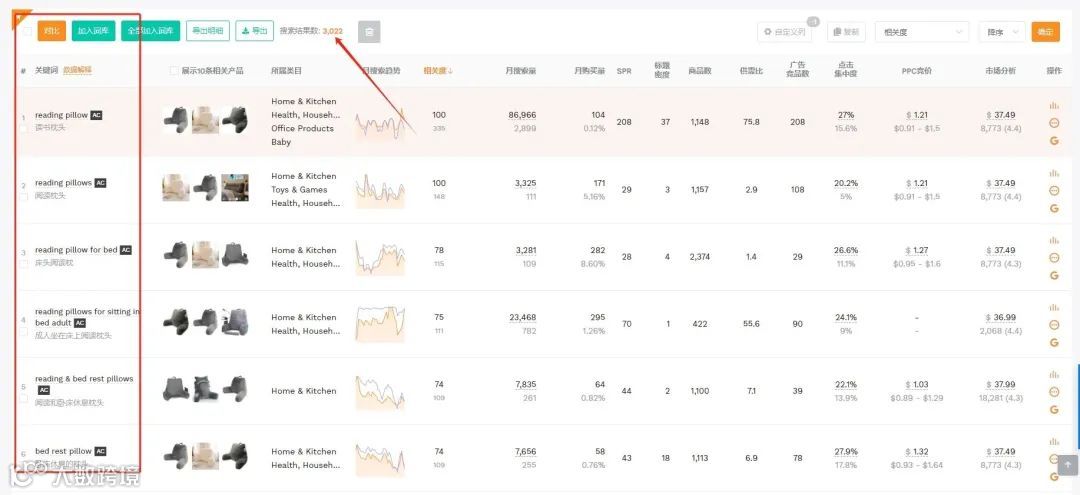Open bar chart icon for reading pillow for bed
The width and height of the screenshot is (1080, 495).
pyautogui.click(x=1054, y=240)
